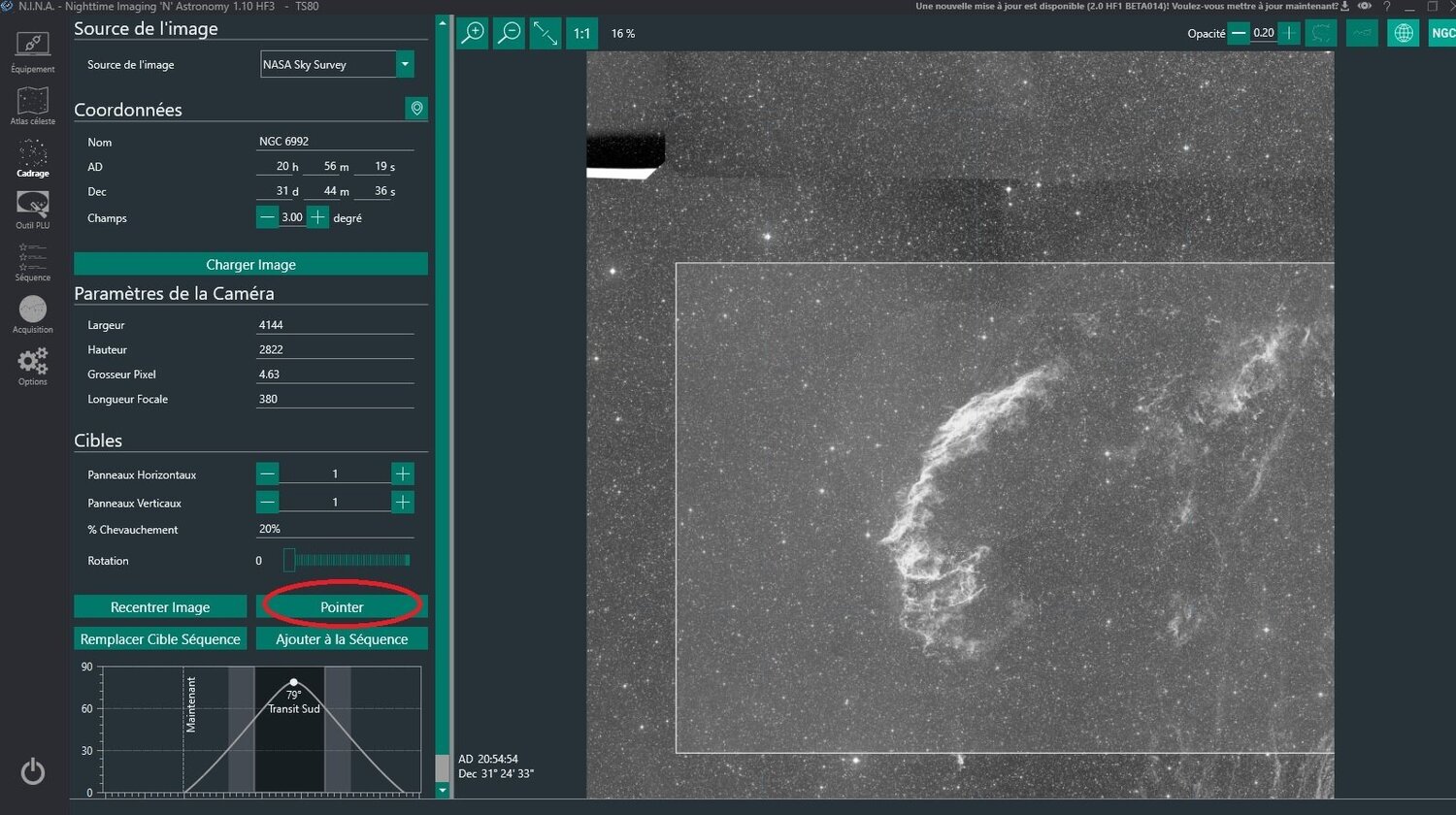Click the coordinates location pin icon
Image resolution: width=1456 pixels, height=815 pixels.
(x=416, y=109)
